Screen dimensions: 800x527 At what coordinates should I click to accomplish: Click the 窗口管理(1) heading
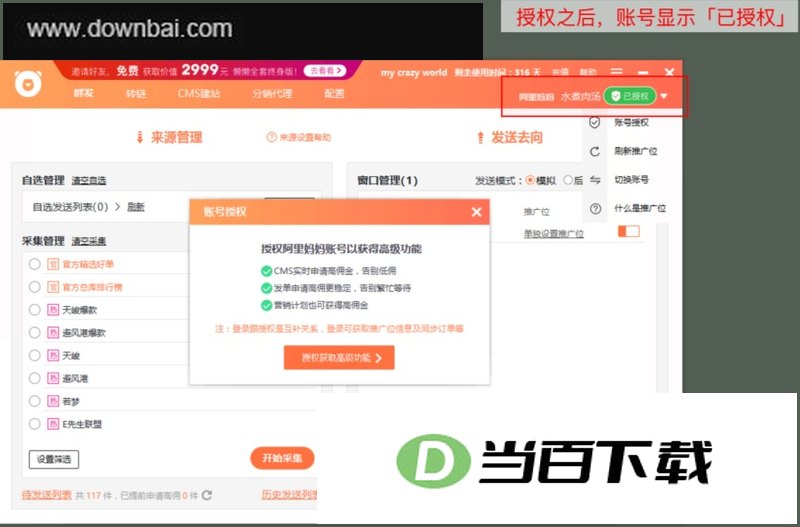coord(387,181)
